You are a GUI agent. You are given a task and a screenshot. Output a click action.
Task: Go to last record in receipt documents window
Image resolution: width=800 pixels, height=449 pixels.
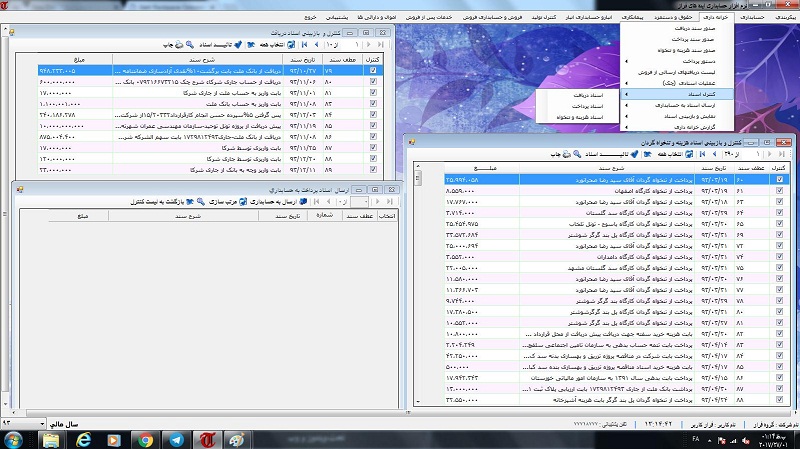coord(380,45)
